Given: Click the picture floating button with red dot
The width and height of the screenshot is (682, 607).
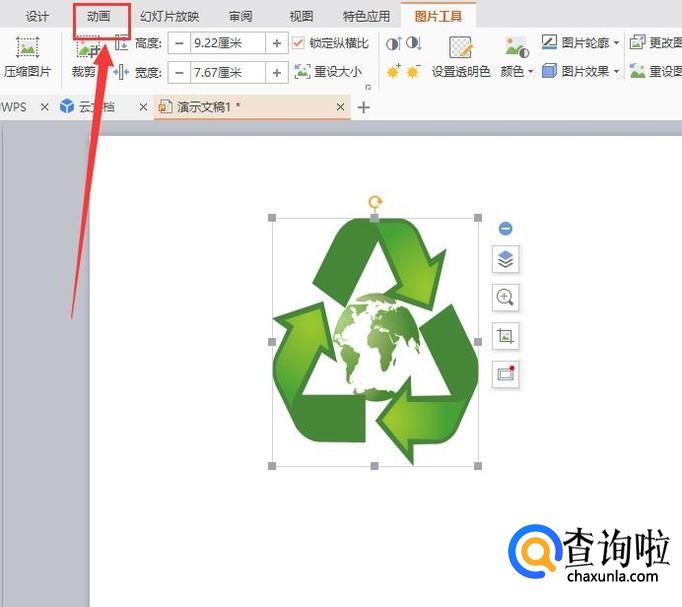Looking at the screenshot, I should pos(505,374).
